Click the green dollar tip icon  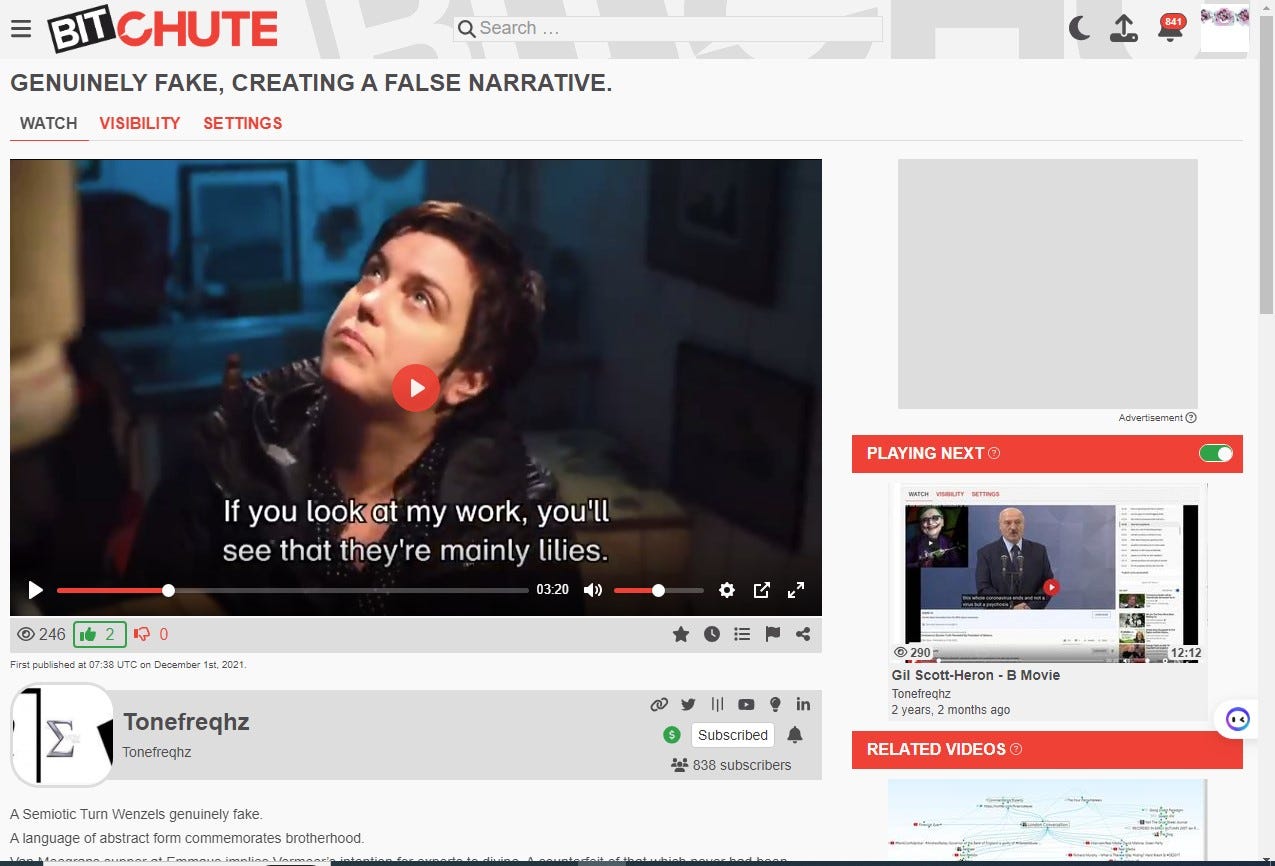[x=672, y=735]
